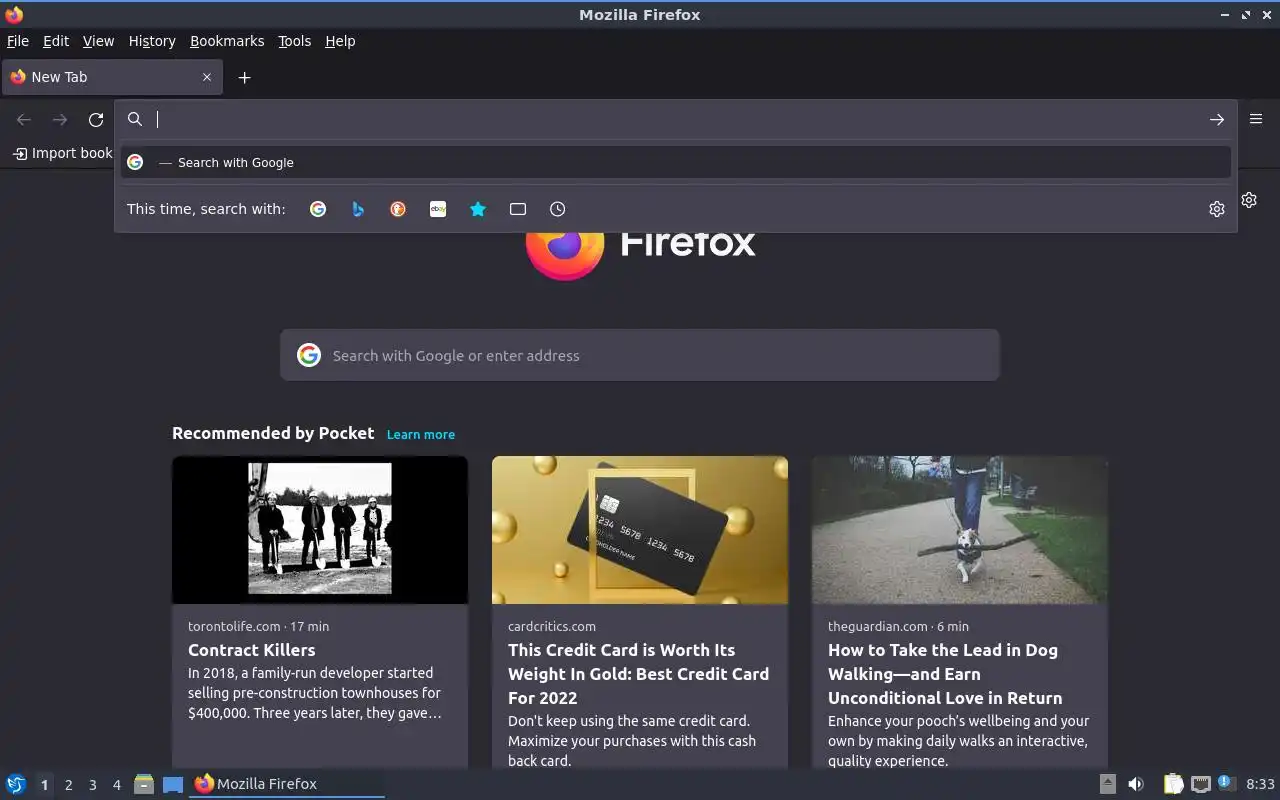Open the file manager icon in taskbar

click(144, 784)
